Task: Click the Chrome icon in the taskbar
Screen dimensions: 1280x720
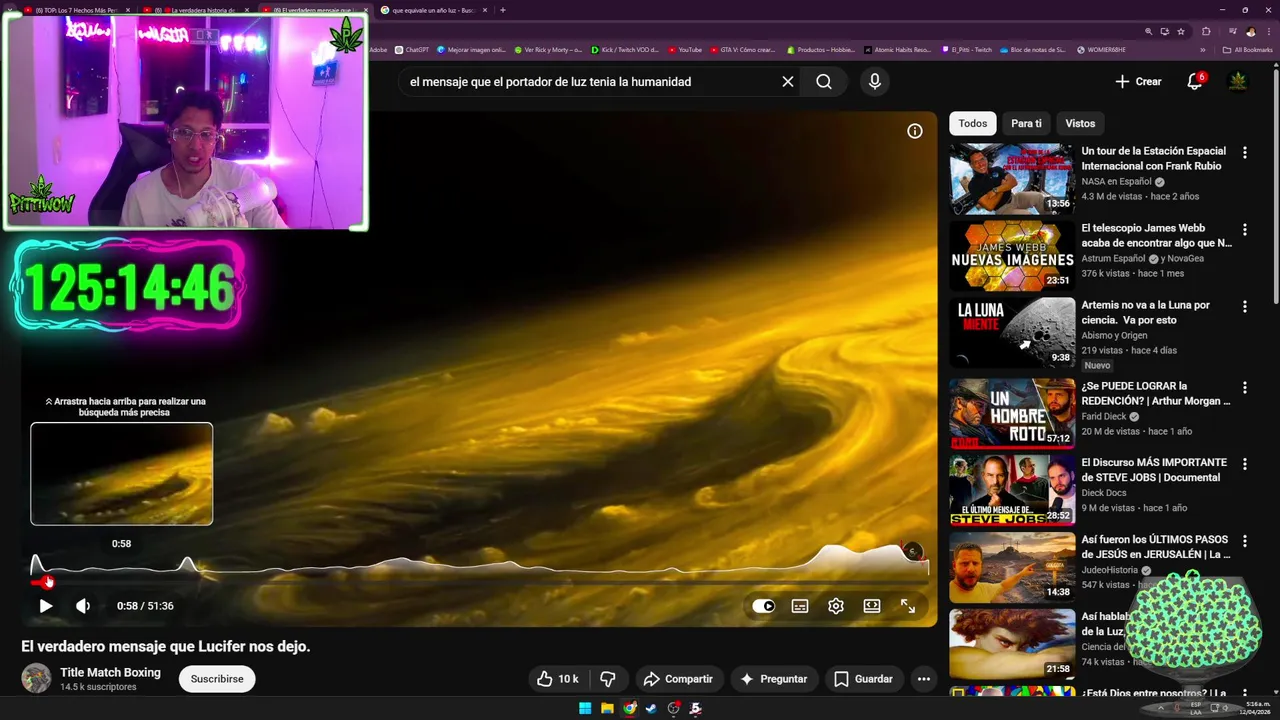Action: point(629,708)
